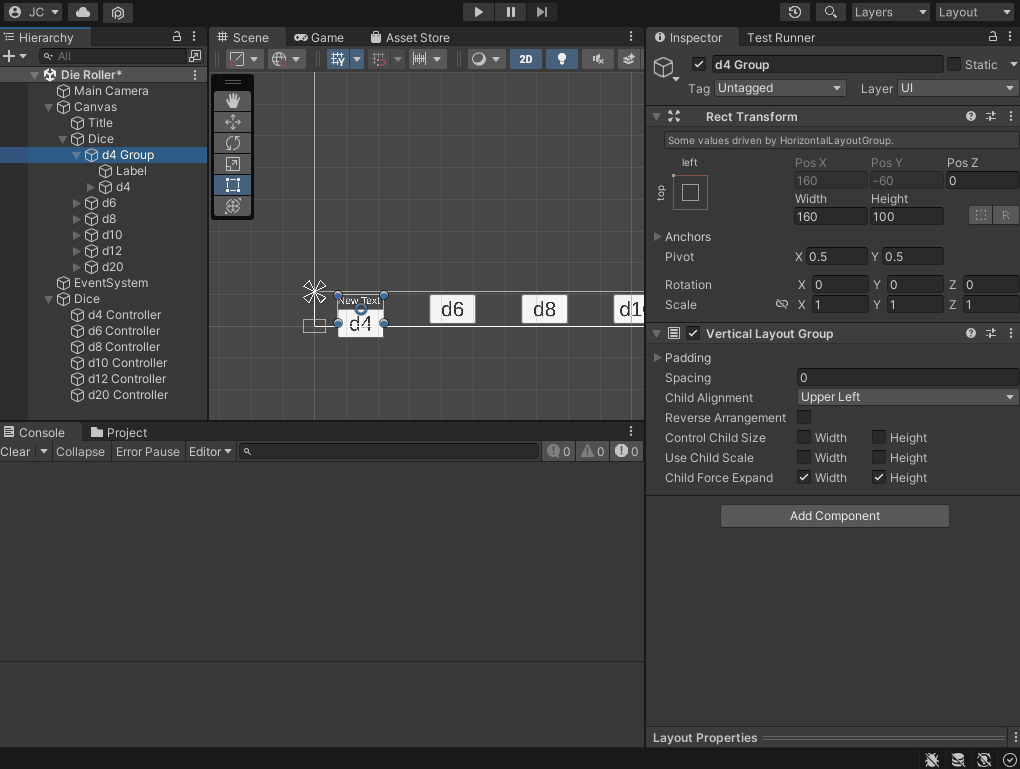The width and height of the screenshot is (1020, 769).
Task: Toggle d4 Group active checkbox
Action: click(699, 64)
